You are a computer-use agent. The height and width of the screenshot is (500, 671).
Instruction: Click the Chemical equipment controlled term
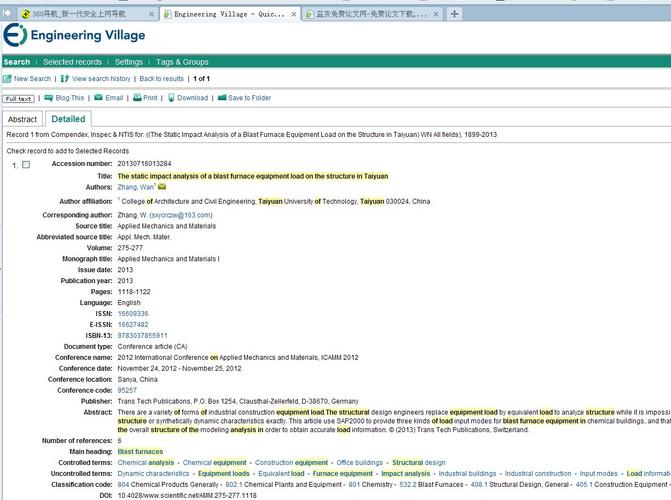coord(214,463)
